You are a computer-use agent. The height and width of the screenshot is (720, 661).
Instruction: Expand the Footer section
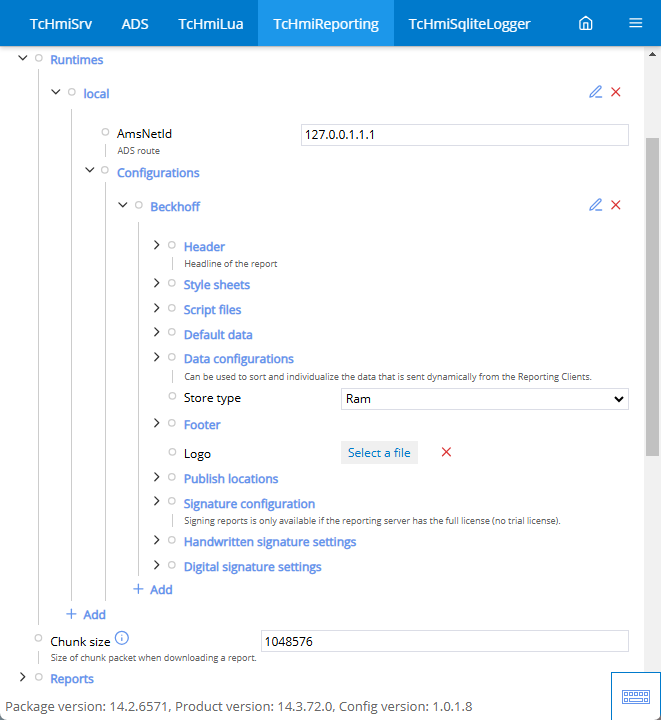tap(157, 423)
